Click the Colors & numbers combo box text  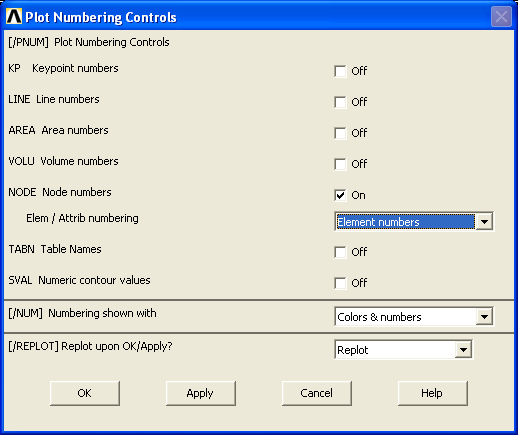[x=379, y=317]
